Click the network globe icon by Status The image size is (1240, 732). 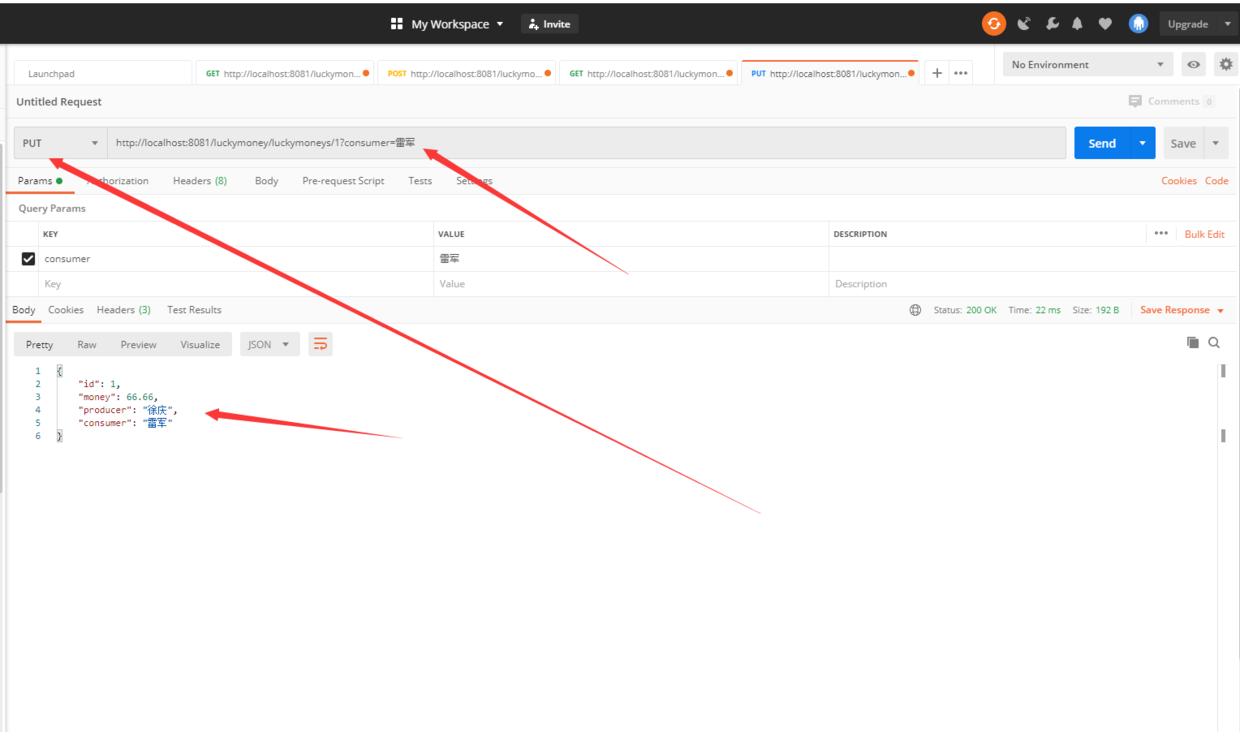915,310
